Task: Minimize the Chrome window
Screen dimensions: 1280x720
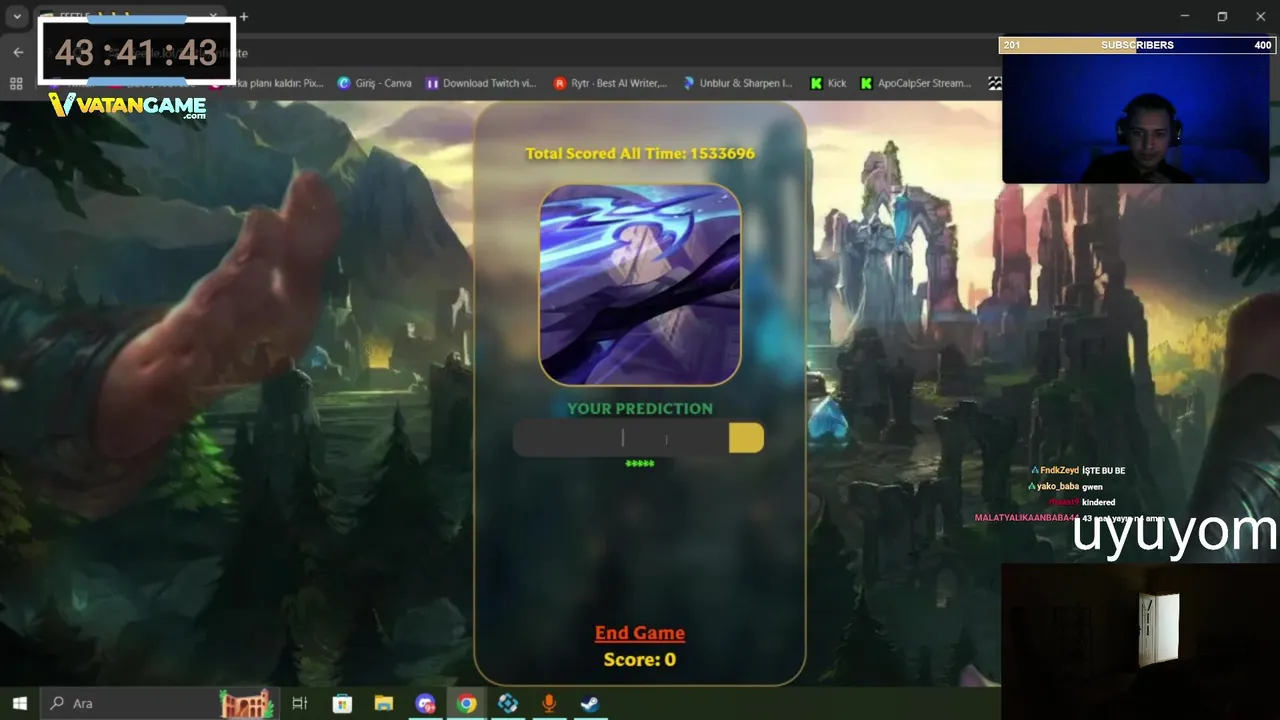Action: [x=1184, y=16]
